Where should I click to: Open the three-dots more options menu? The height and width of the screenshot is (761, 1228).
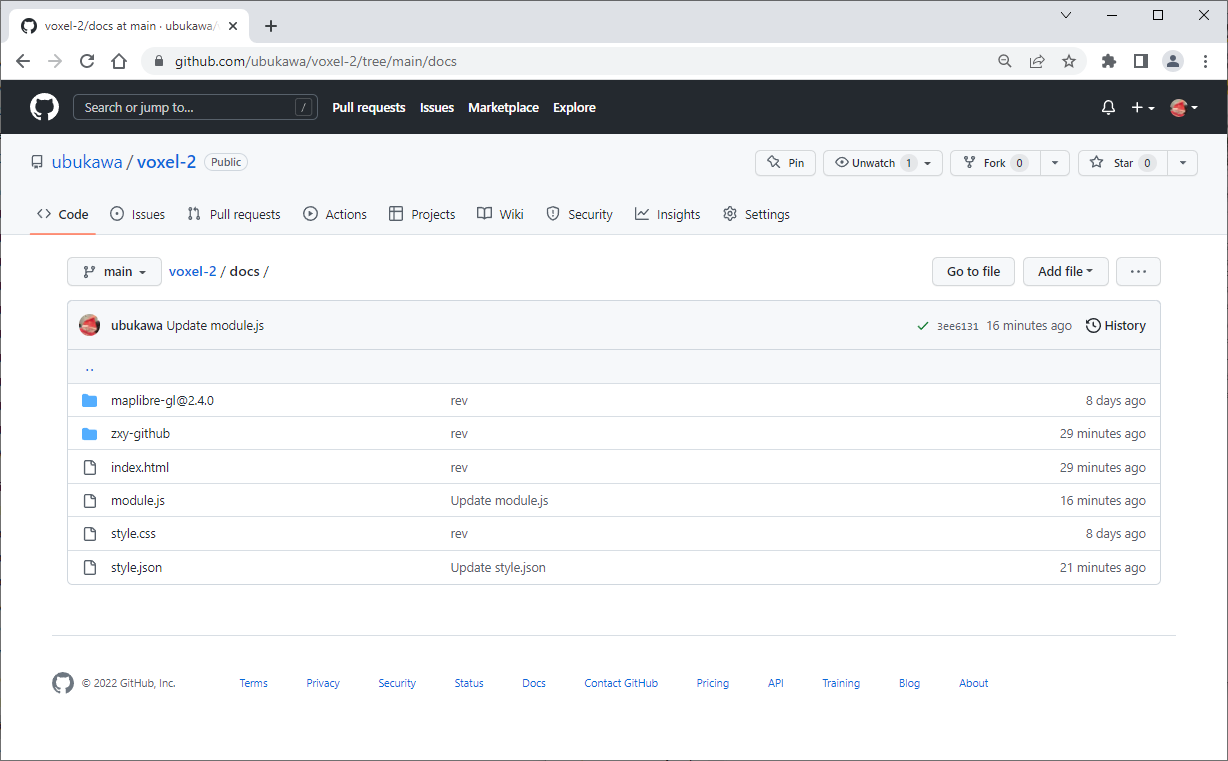click(x=1138, y=271)
